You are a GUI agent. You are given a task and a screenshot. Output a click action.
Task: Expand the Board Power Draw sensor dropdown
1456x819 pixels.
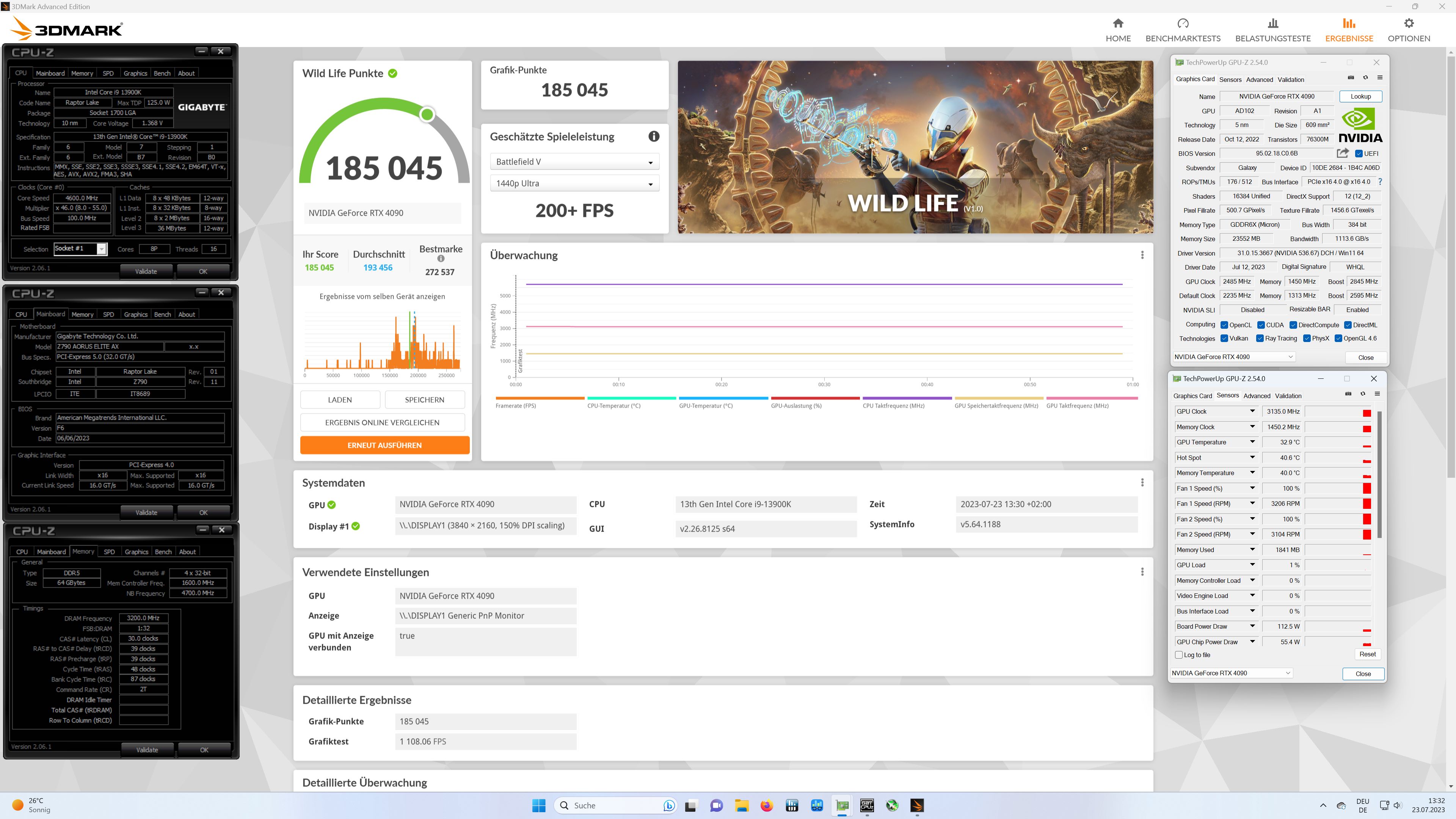1252,626
